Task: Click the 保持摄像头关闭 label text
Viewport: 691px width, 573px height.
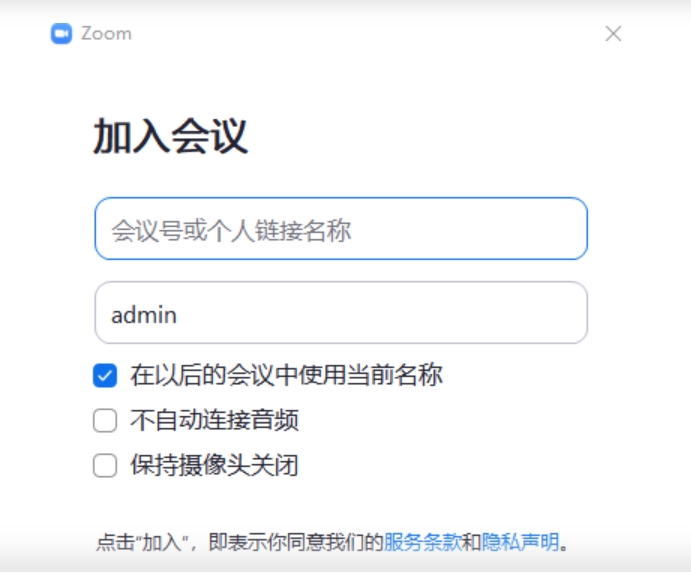Action: pyautogui.click(x=214, y=466)
